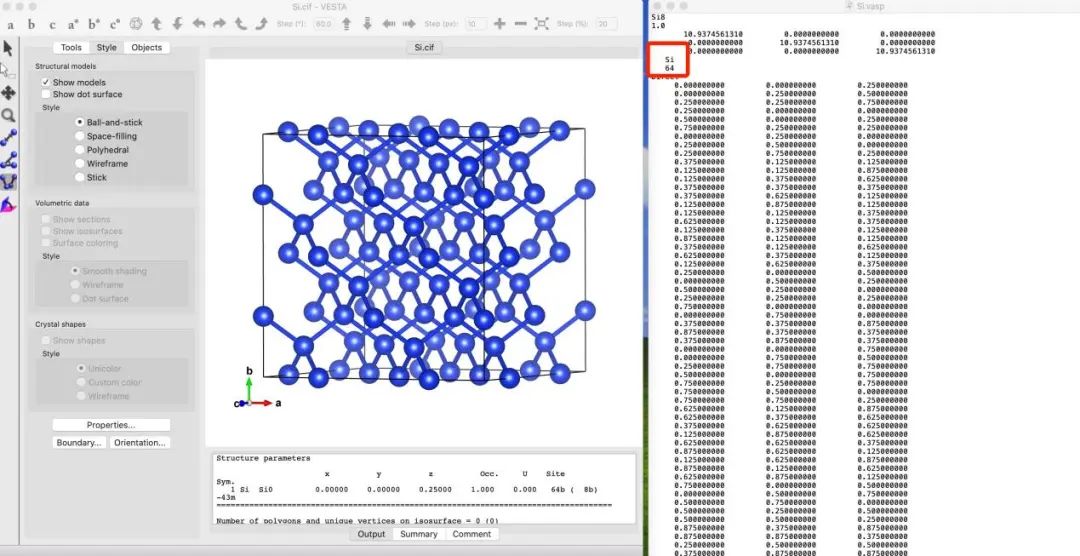Screen dimensions: 1080x556
Task: Click the 64 atom count in Si.vasp
Action: 669,68
